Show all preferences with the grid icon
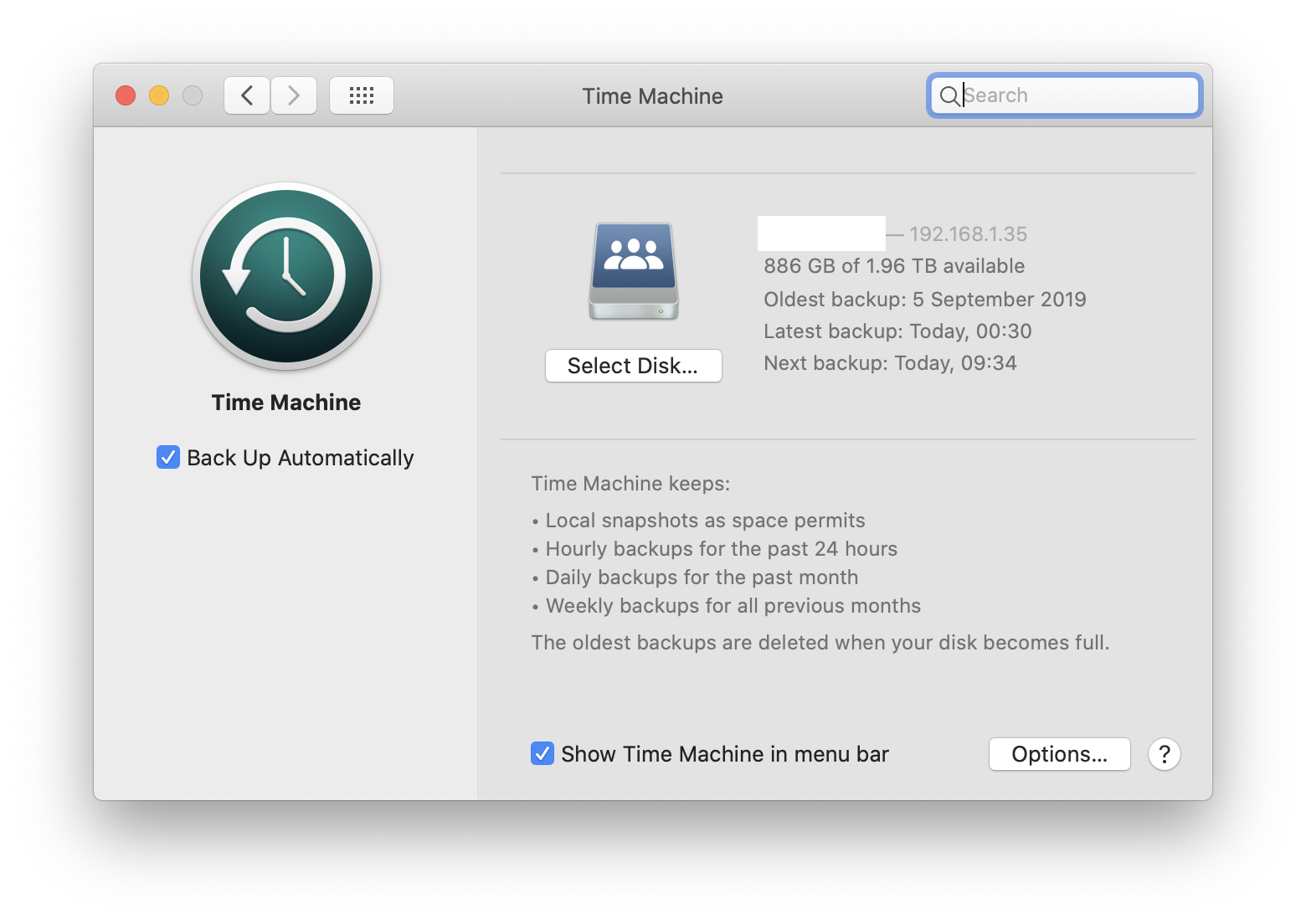The image size is (1306, 924). (x=362, y=95)
